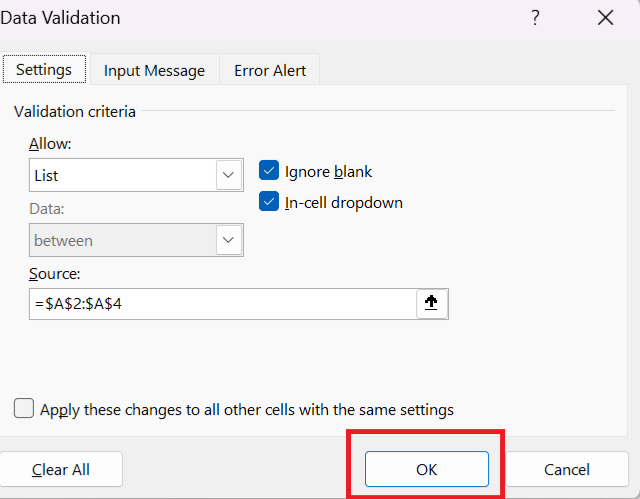Click the Source label above the field

click(55, 273)
